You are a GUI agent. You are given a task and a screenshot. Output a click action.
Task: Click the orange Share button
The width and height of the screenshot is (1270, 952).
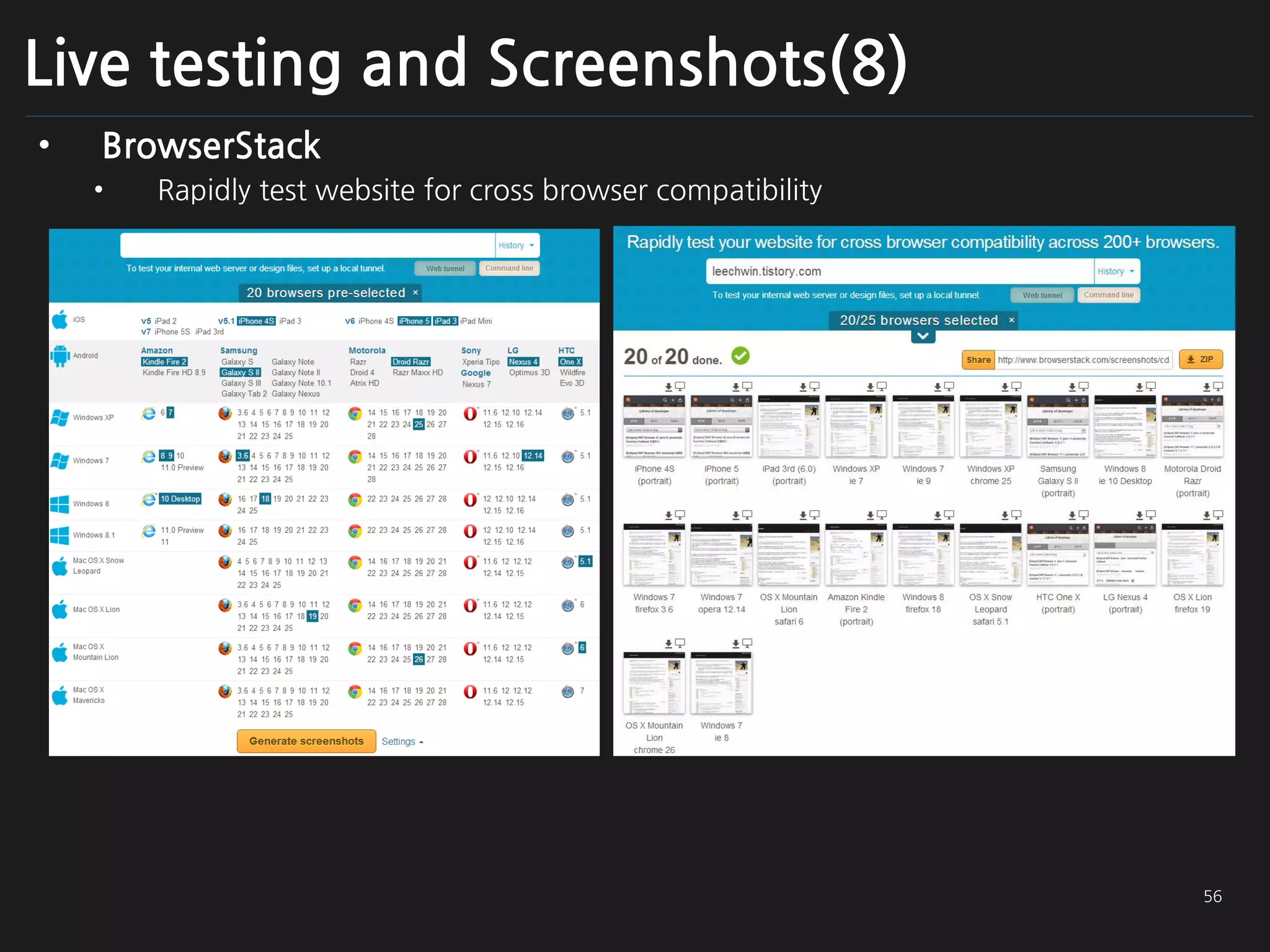coord(979,360)
